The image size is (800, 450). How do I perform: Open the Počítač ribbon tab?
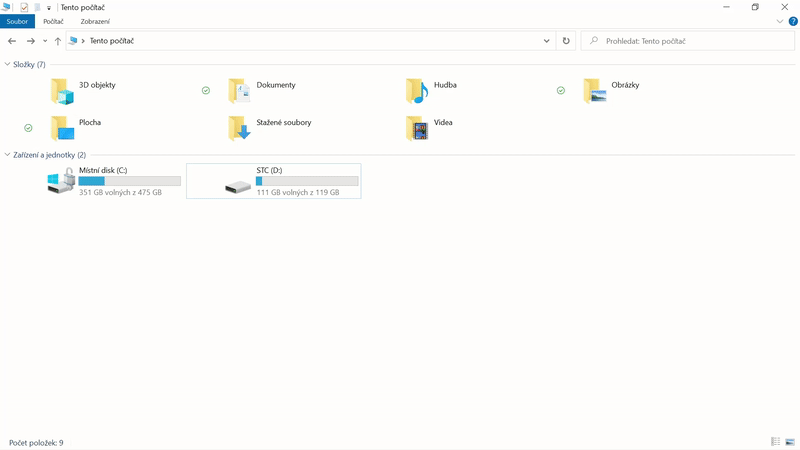point(53,21)
